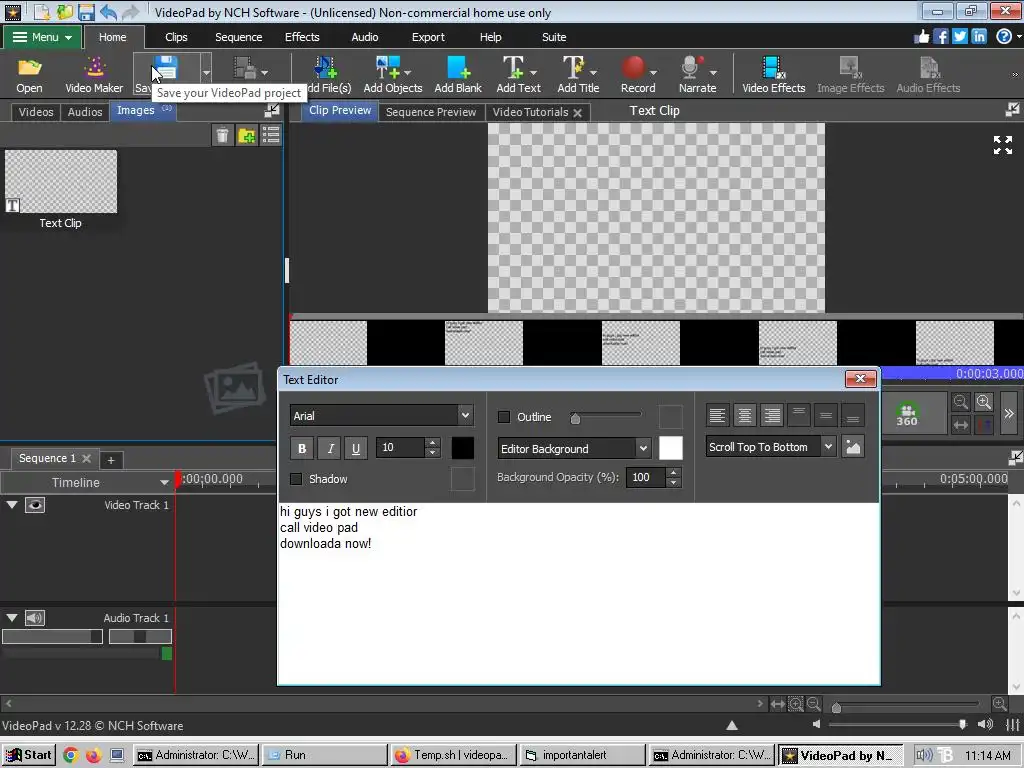Viewport: 1024px width, 768px height.
Task: Open a project with the Open icon
Action: click(29, 74)
